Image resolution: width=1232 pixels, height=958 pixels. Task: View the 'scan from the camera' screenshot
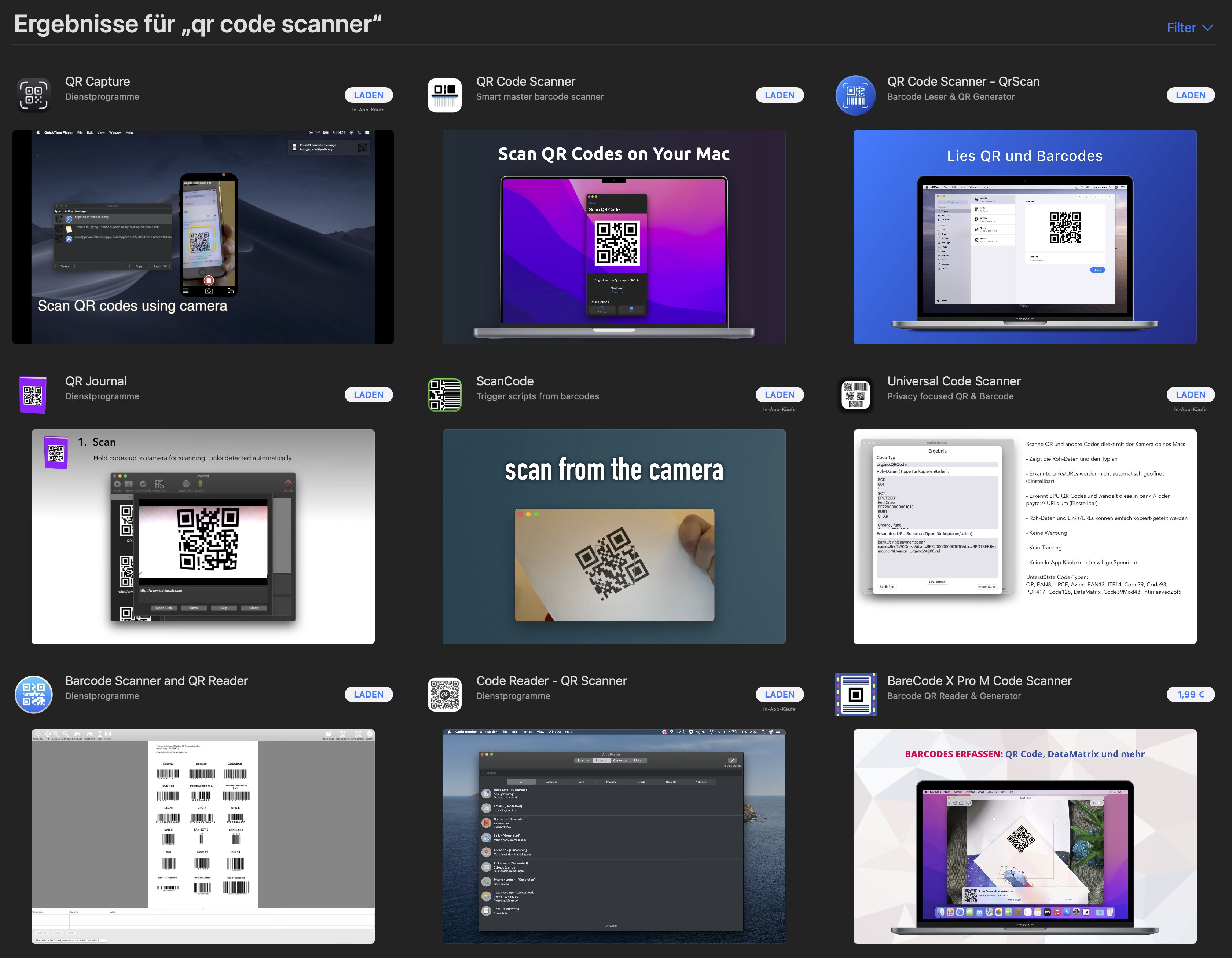click(x=614, y=537)
